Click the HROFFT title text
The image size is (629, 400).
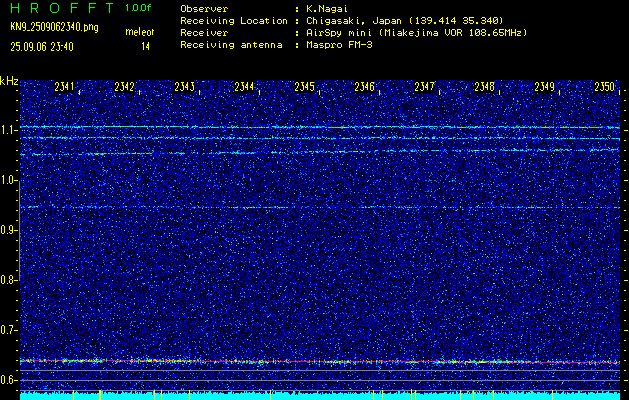[x=62, y=8]
